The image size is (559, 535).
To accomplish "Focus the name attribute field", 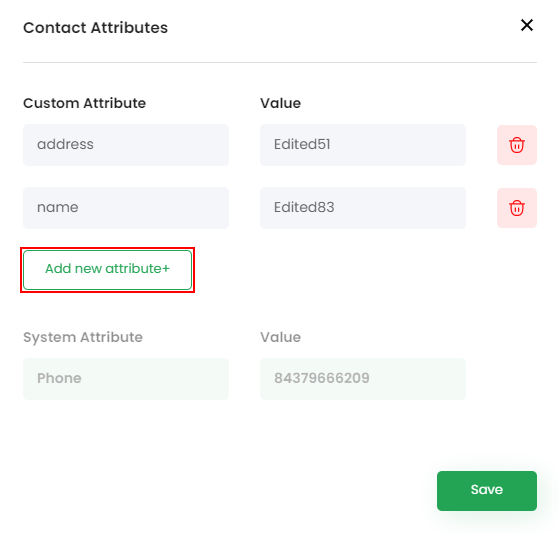I will [x=126, y=208].
